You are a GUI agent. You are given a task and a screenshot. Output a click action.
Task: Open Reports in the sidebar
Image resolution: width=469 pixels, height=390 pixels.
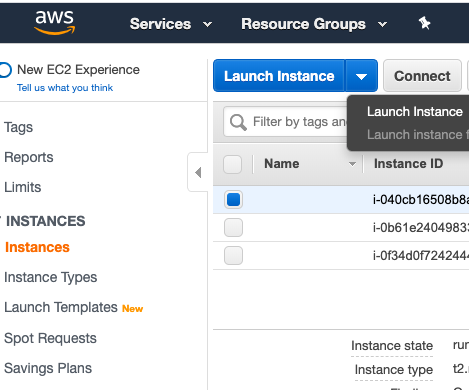click(x=29, y=157)
